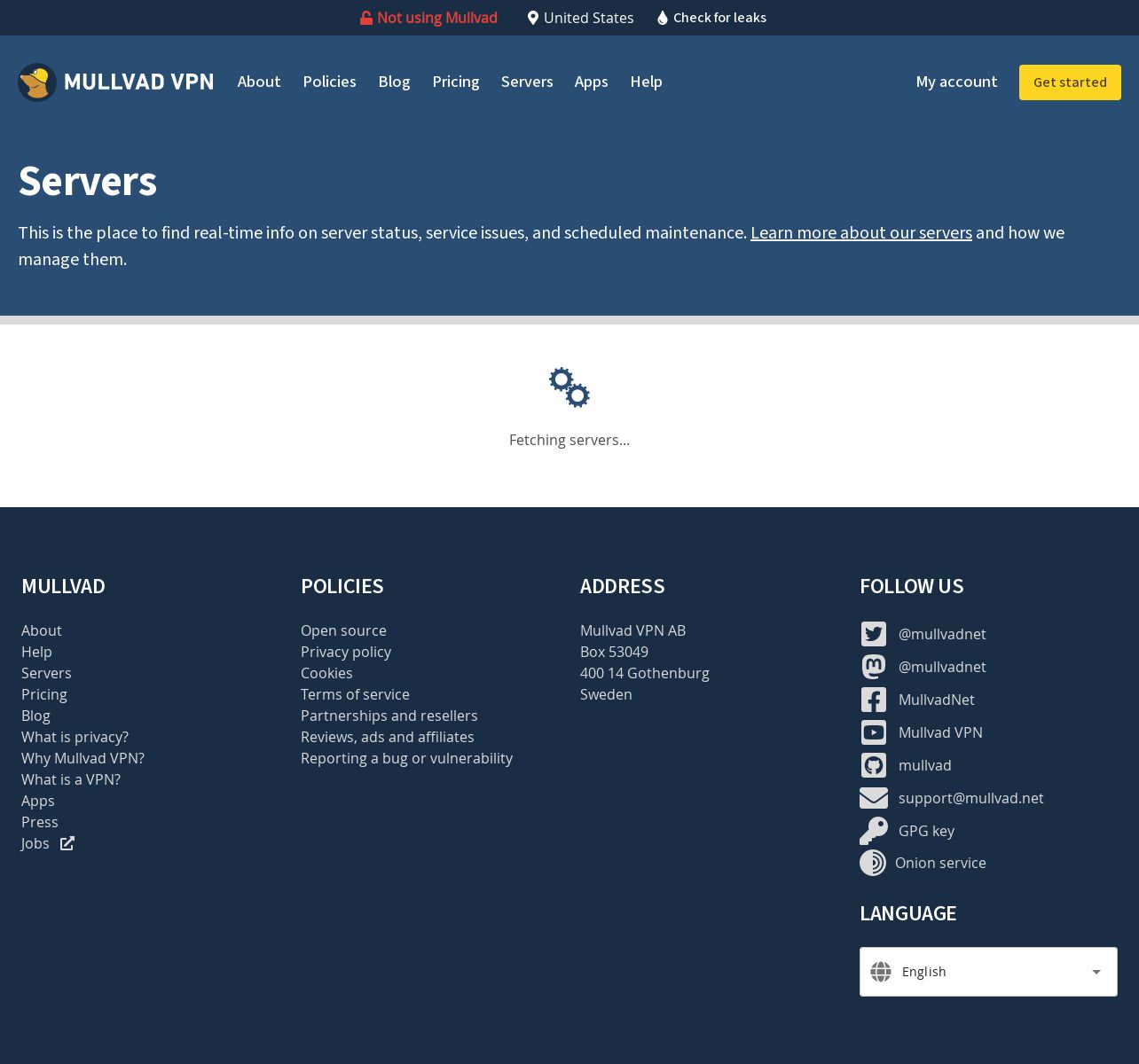Click the MULLVAD VPN wordmark
This screenshot has height=1064, width=1139.
click(x=138, y=82)
